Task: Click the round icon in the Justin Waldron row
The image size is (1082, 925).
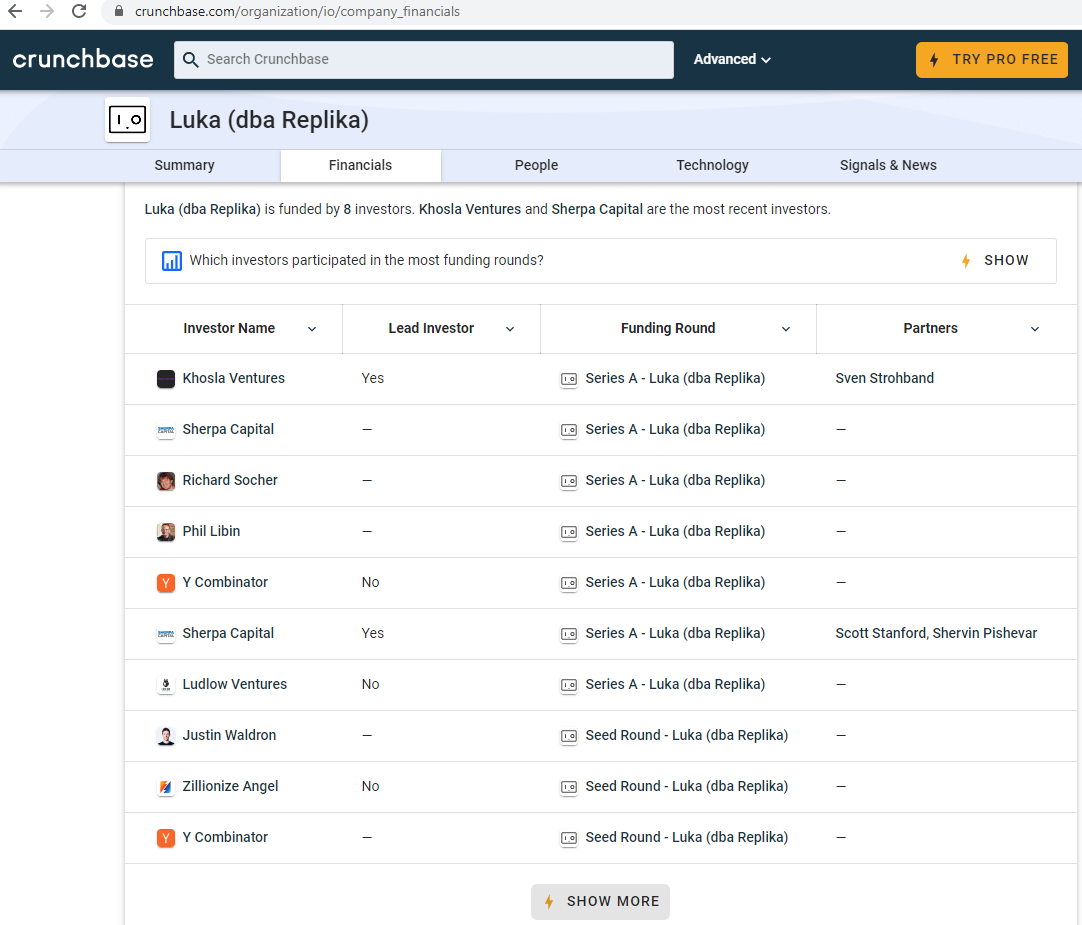Action: tap(569, 736)
